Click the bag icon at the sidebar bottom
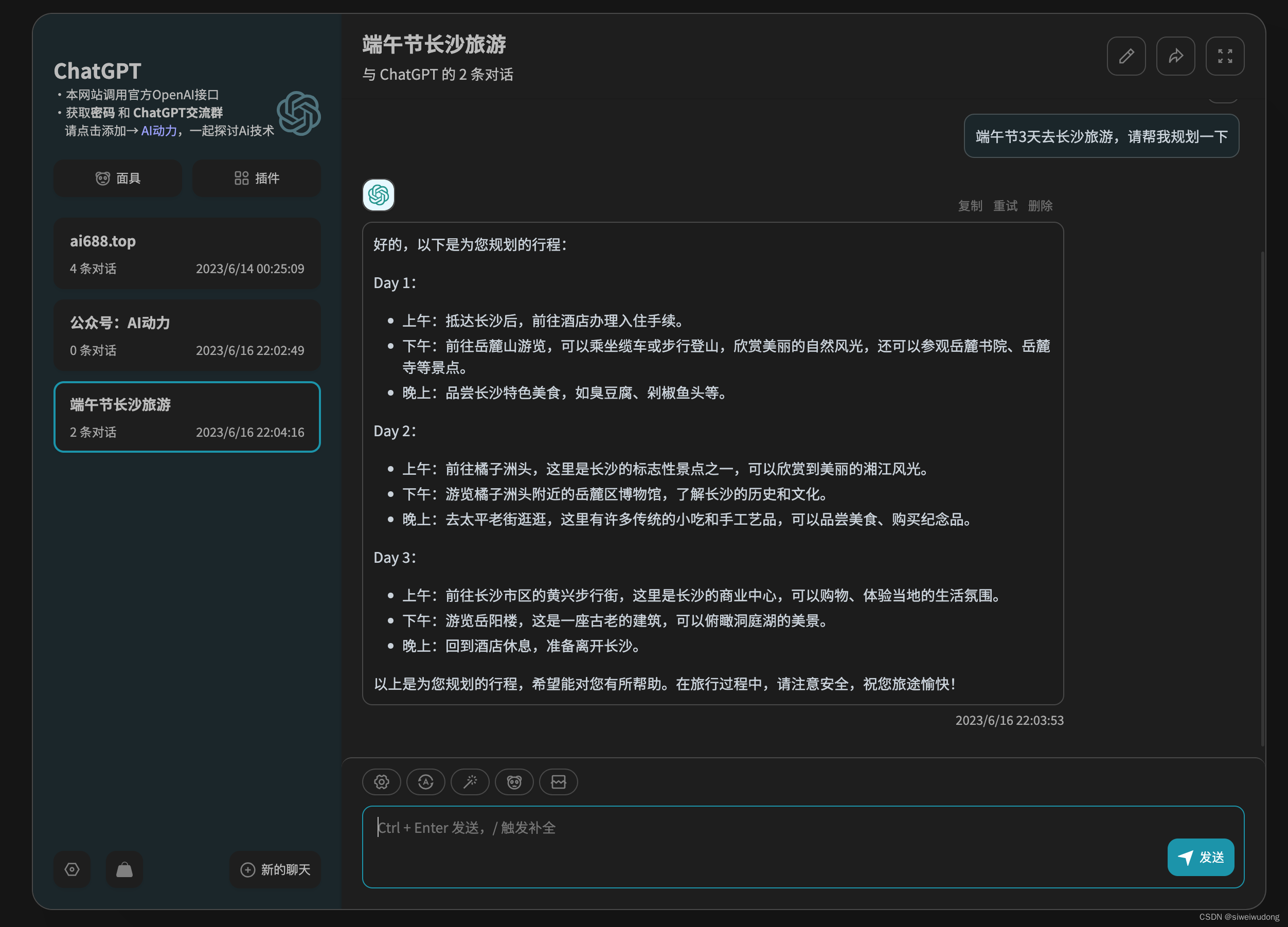This screenshot has height=927, width=1288. (x=124, y=869)
